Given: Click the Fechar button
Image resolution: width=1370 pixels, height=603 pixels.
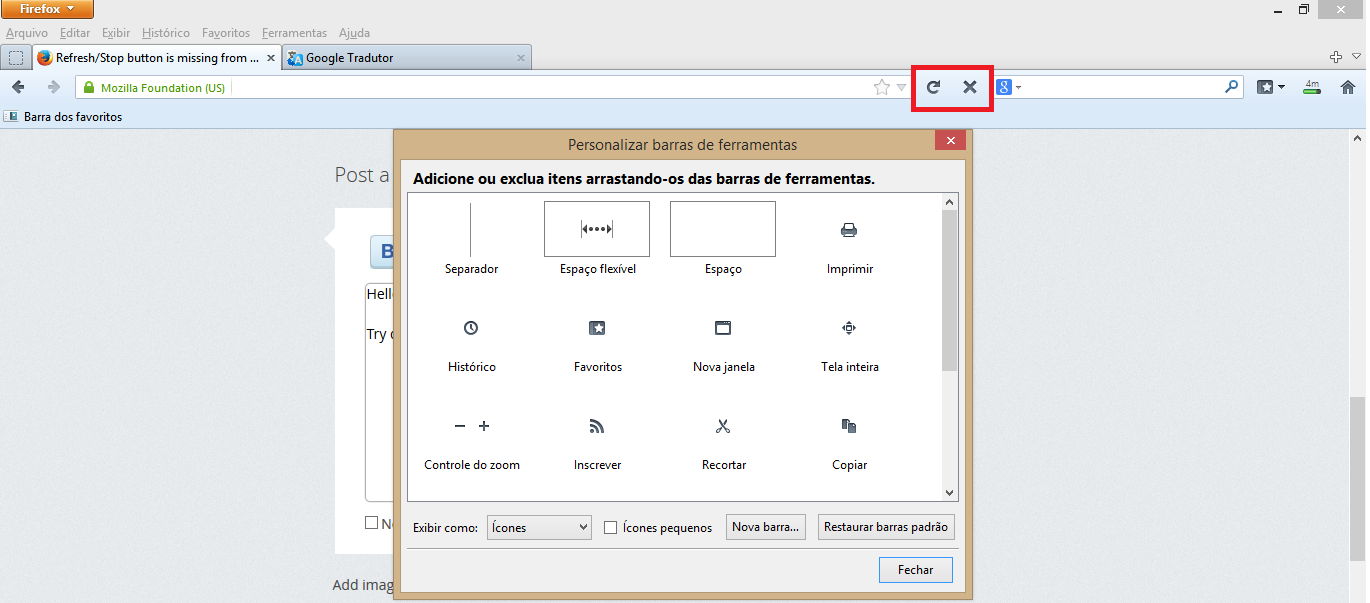Looking at the screenshot, I should [916, 570].
